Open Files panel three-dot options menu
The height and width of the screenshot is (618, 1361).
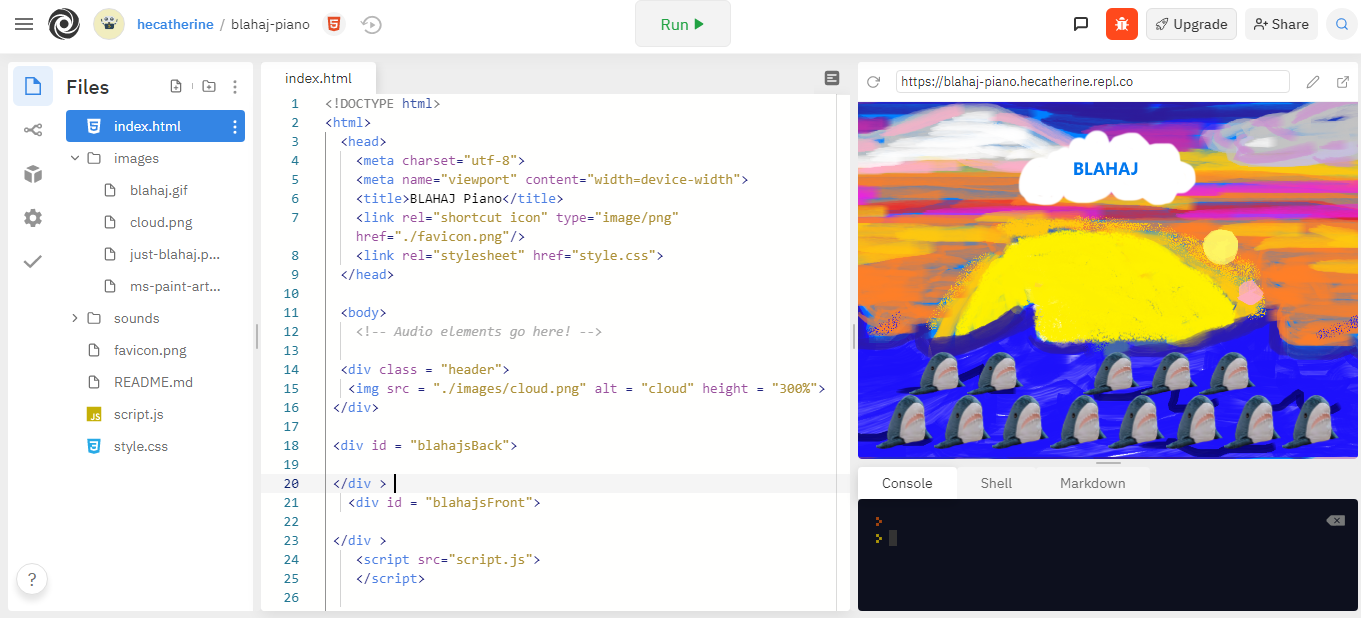pos(235,87)
